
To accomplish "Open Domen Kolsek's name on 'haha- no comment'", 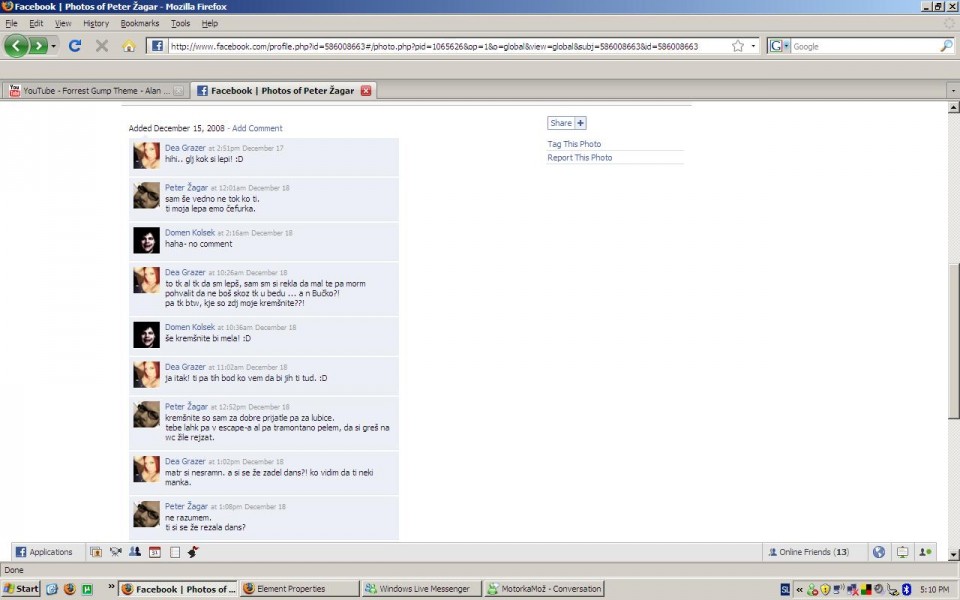I will [190, 233].
